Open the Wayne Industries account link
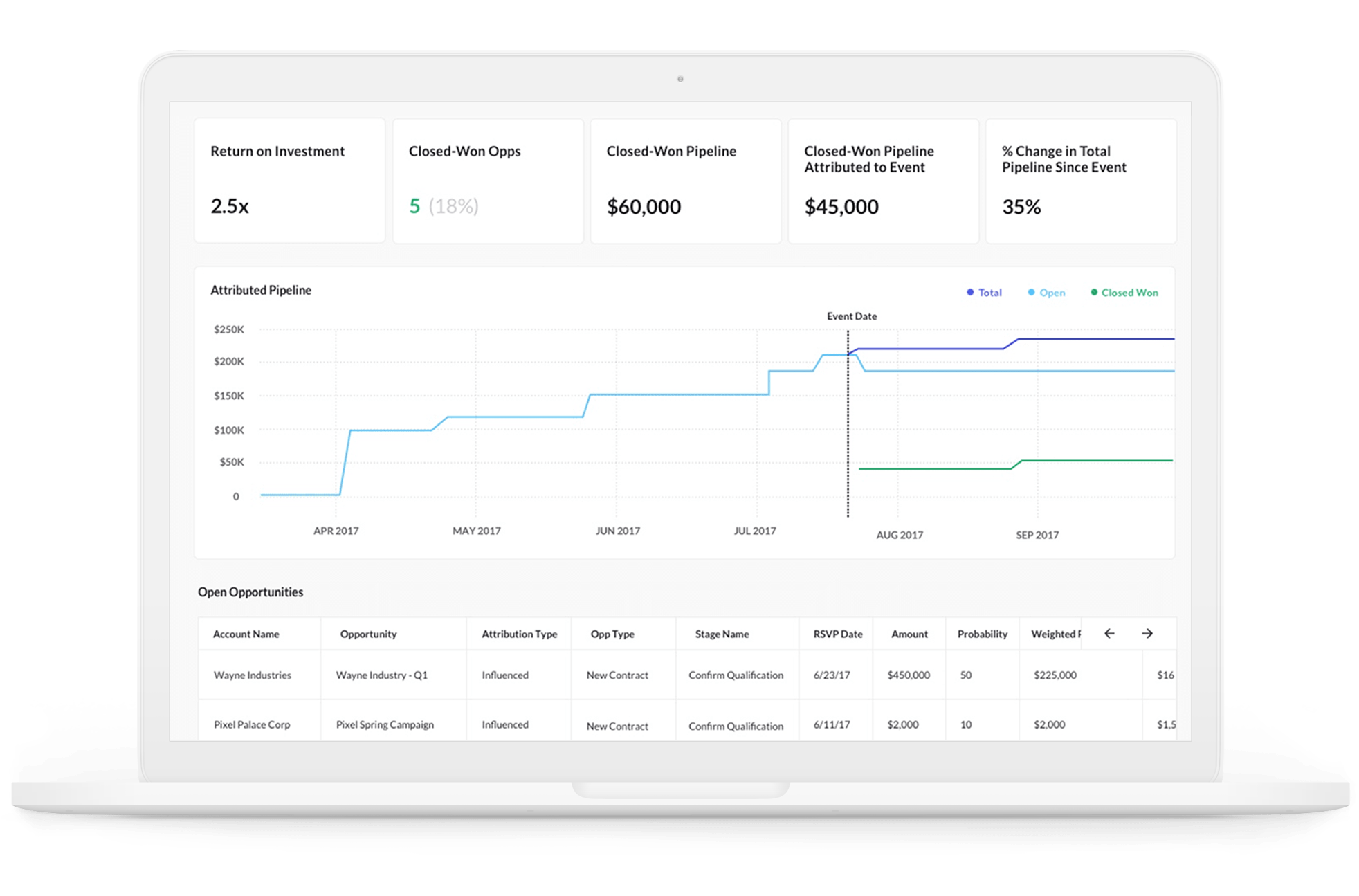 (252, 675)
